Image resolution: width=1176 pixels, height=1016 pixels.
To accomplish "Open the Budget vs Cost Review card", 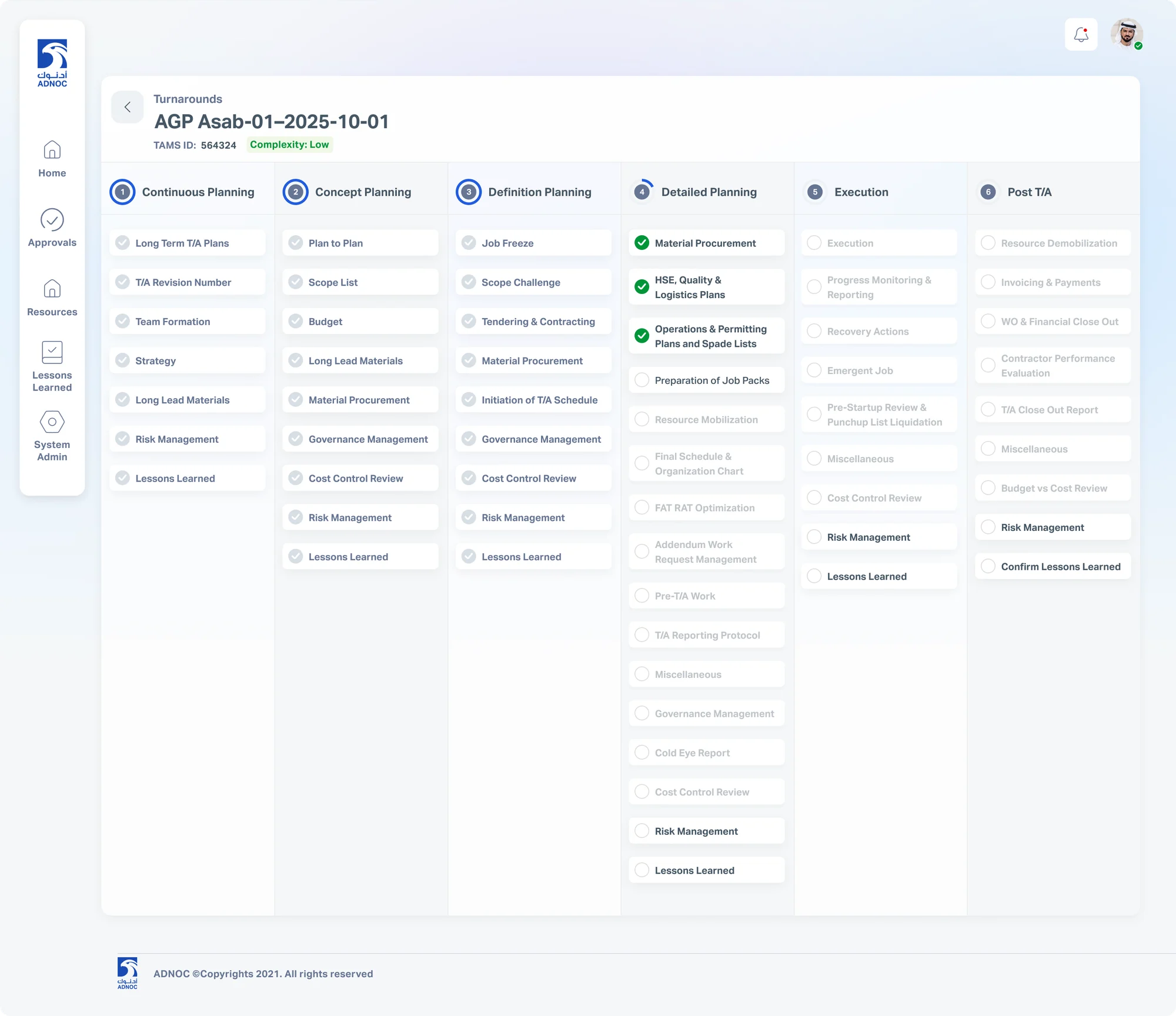I will coord(1053,488).
